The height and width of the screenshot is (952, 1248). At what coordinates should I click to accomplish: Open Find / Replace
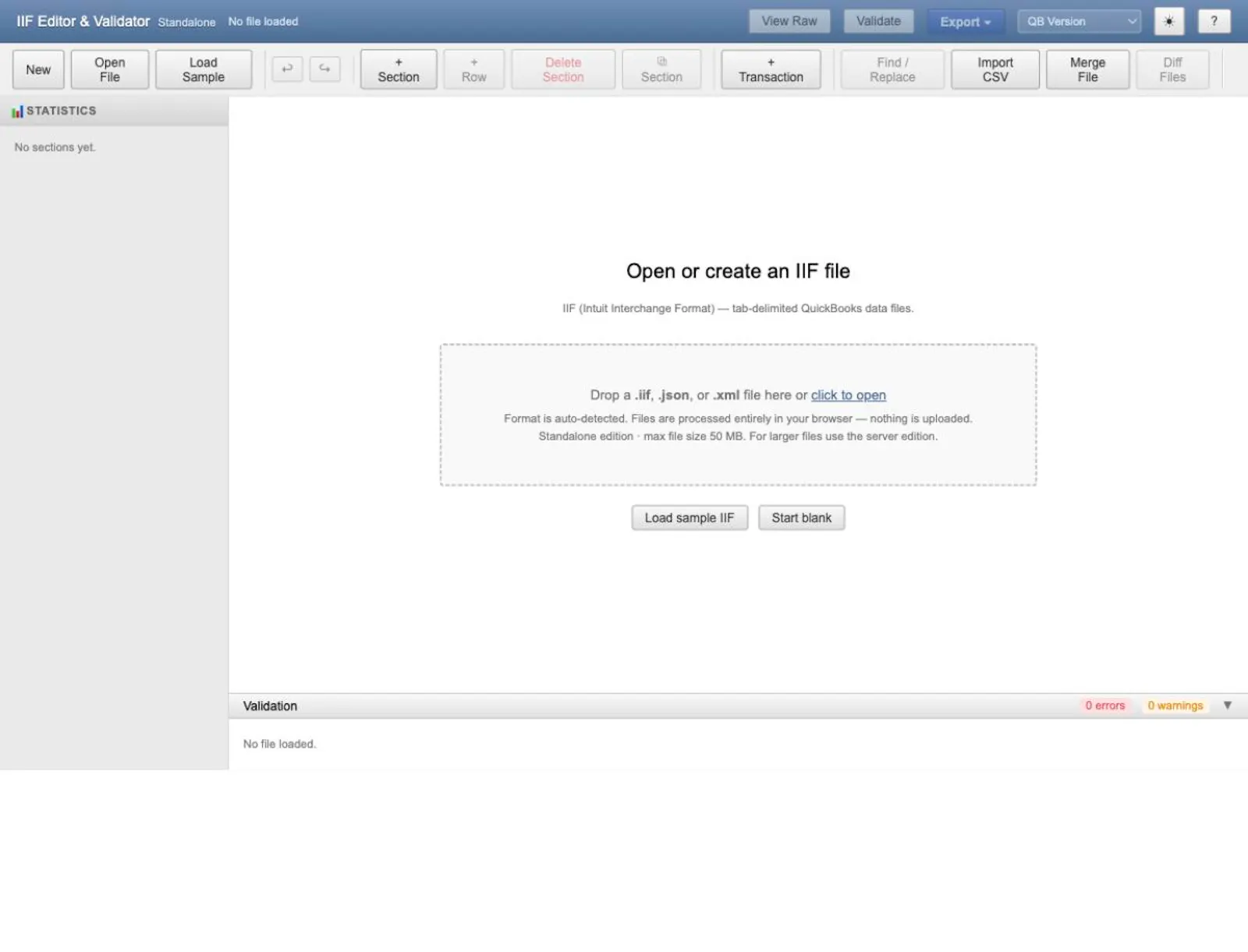click(x=892, y=69)
